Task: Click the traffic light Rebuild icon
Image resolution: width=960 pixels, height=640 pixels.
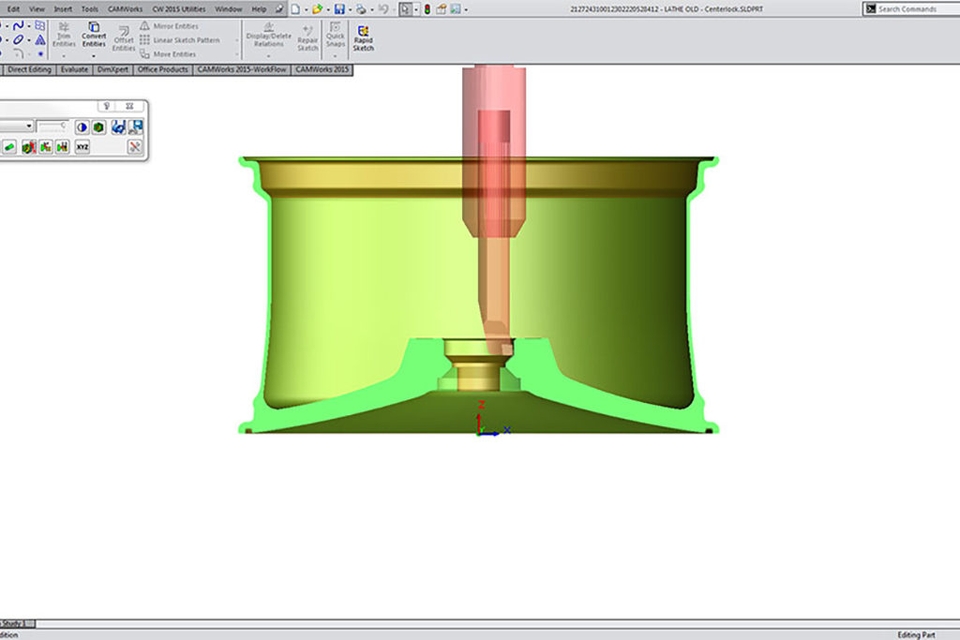Action: tap(425, 9)
